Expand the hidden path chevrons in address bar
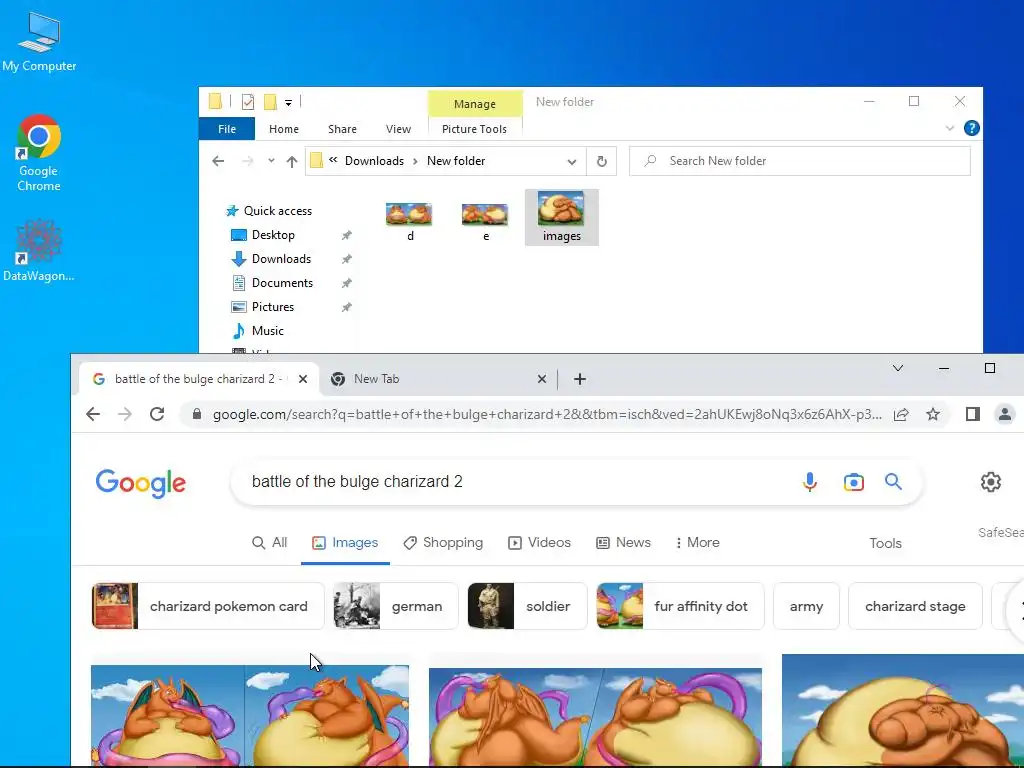The width and height of the screenshot is (1024, 768). (x=333, y=160)
